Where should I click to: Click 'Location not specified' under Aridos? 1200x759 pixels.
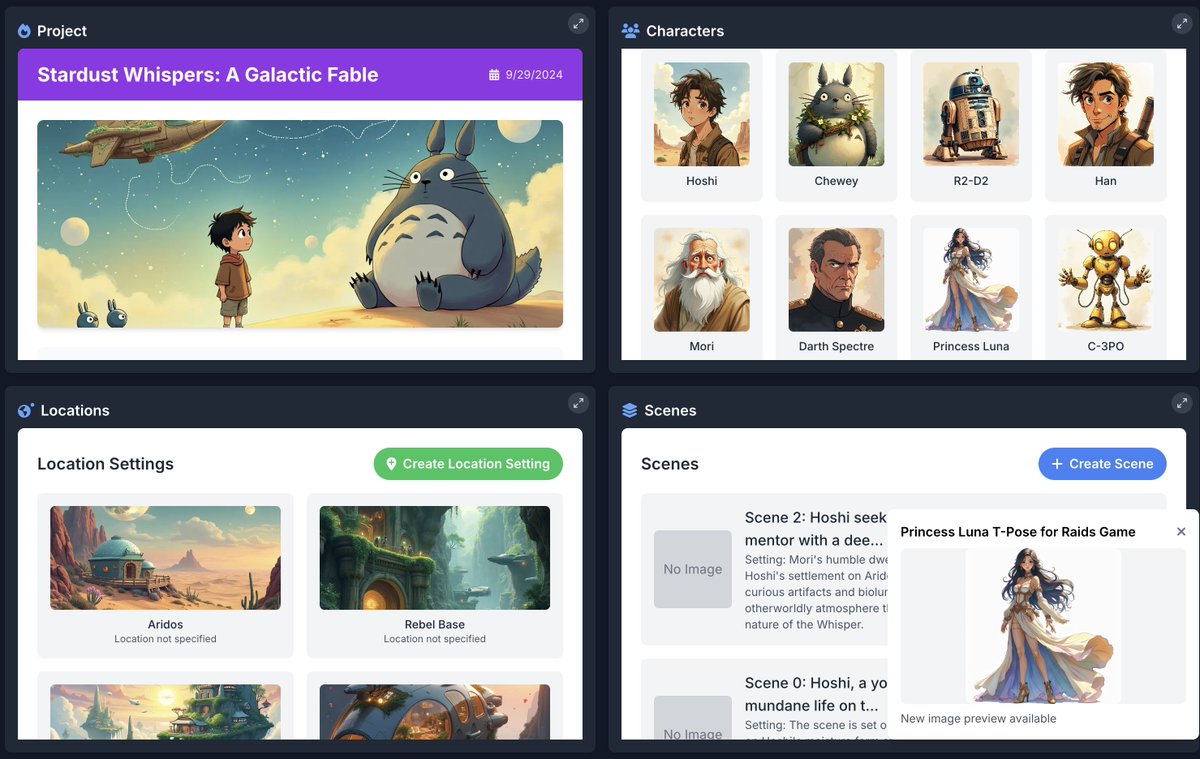tap(165, 639)
